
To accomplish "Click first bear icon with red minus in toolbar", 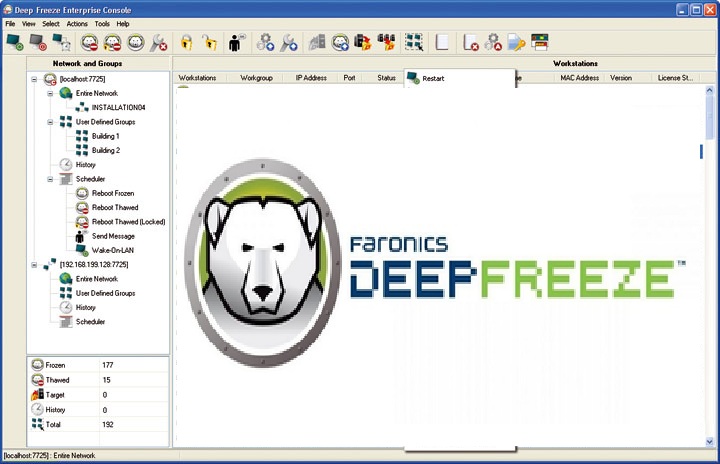I will (x=89, y=42).
